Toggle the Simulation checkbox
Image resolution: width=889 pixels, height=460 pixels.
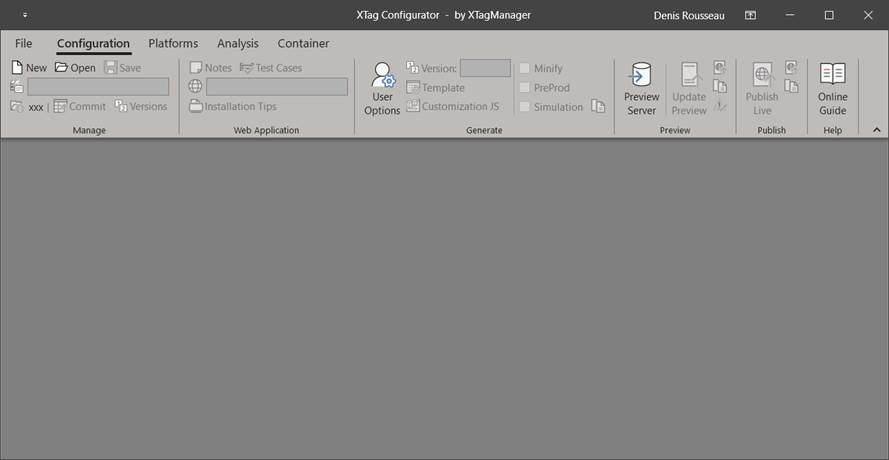tap(524, 107)
